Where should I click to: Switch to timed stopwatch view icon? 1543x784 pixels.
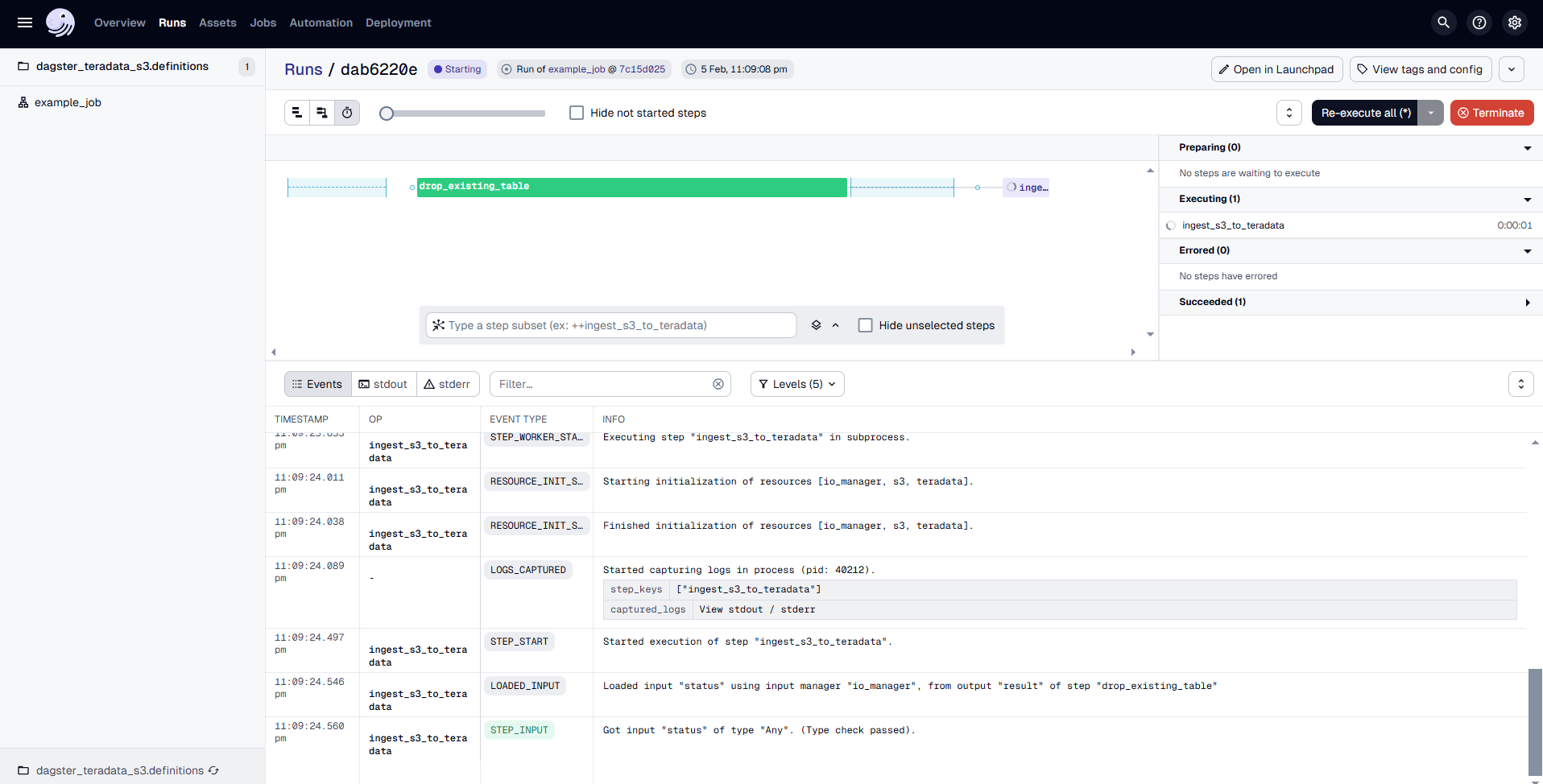pos(347,113)
